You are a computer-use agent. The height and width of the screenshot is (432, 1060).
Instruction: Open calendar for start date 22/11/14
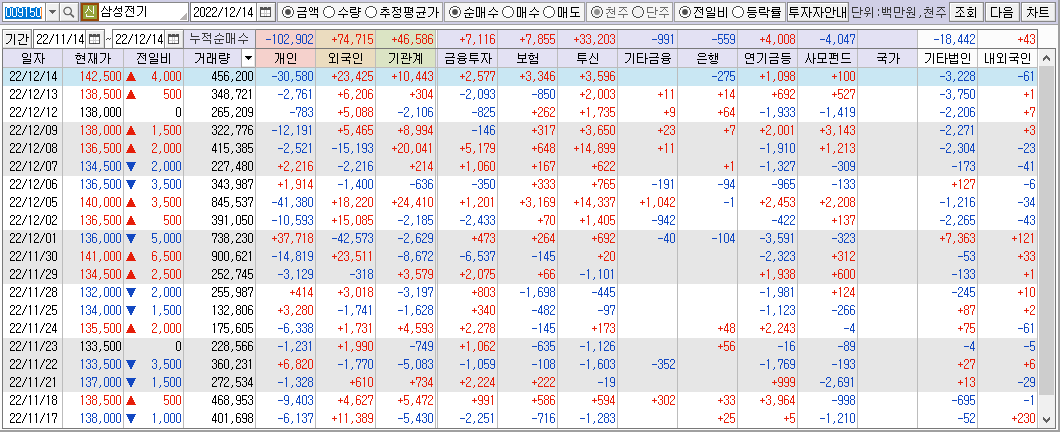(x=94, y=39)
